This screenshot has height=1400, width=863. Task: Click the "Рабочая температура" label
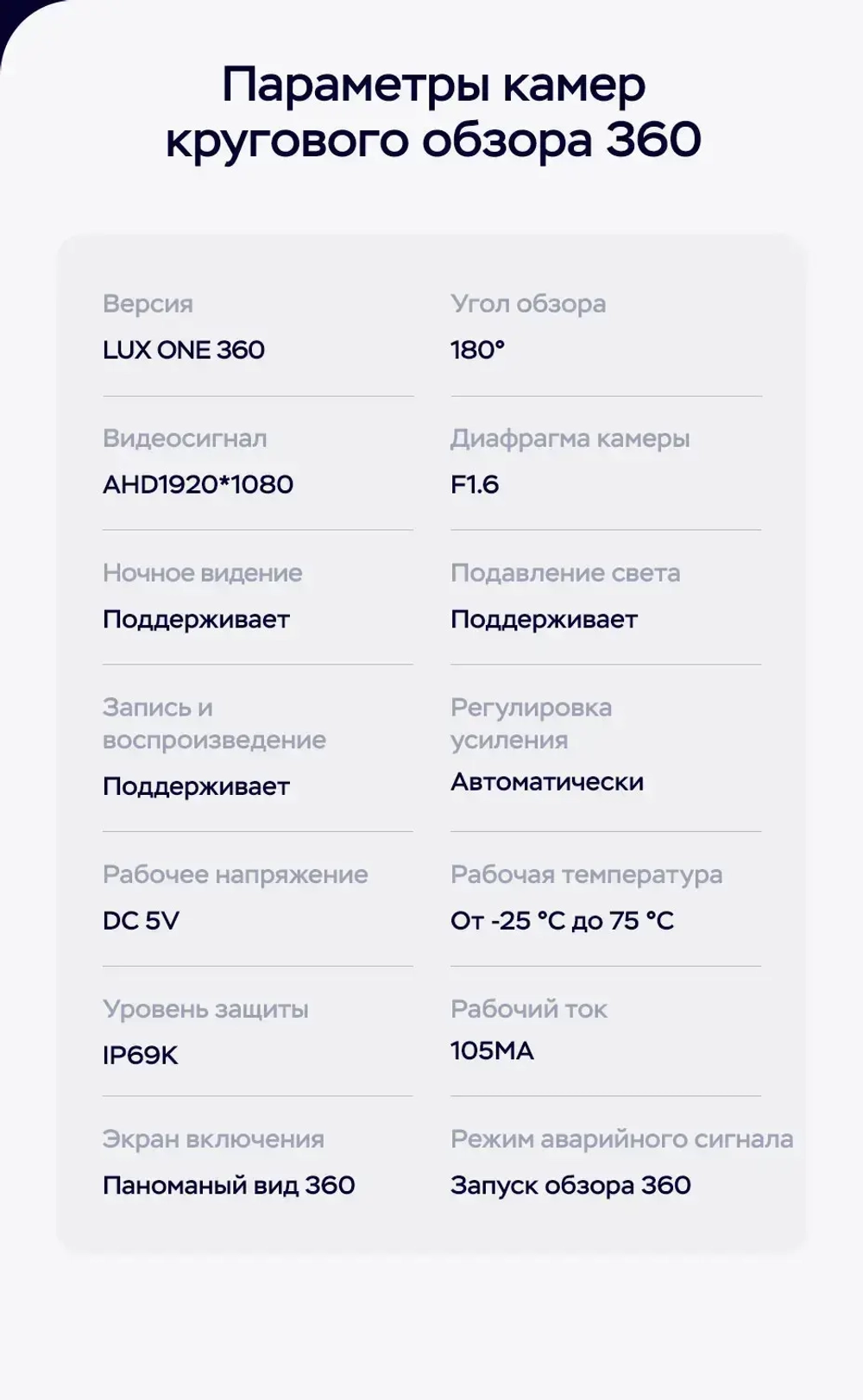point(586,874)
